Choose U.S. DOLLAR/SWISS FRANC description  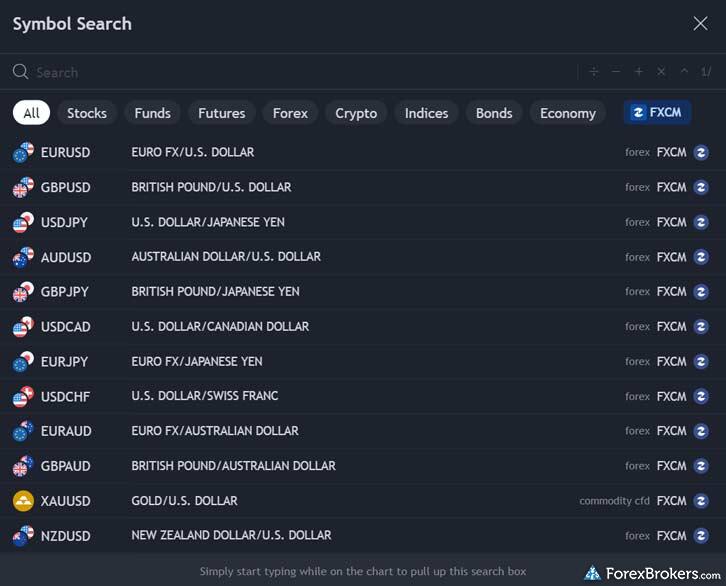(x=205, y=396)
